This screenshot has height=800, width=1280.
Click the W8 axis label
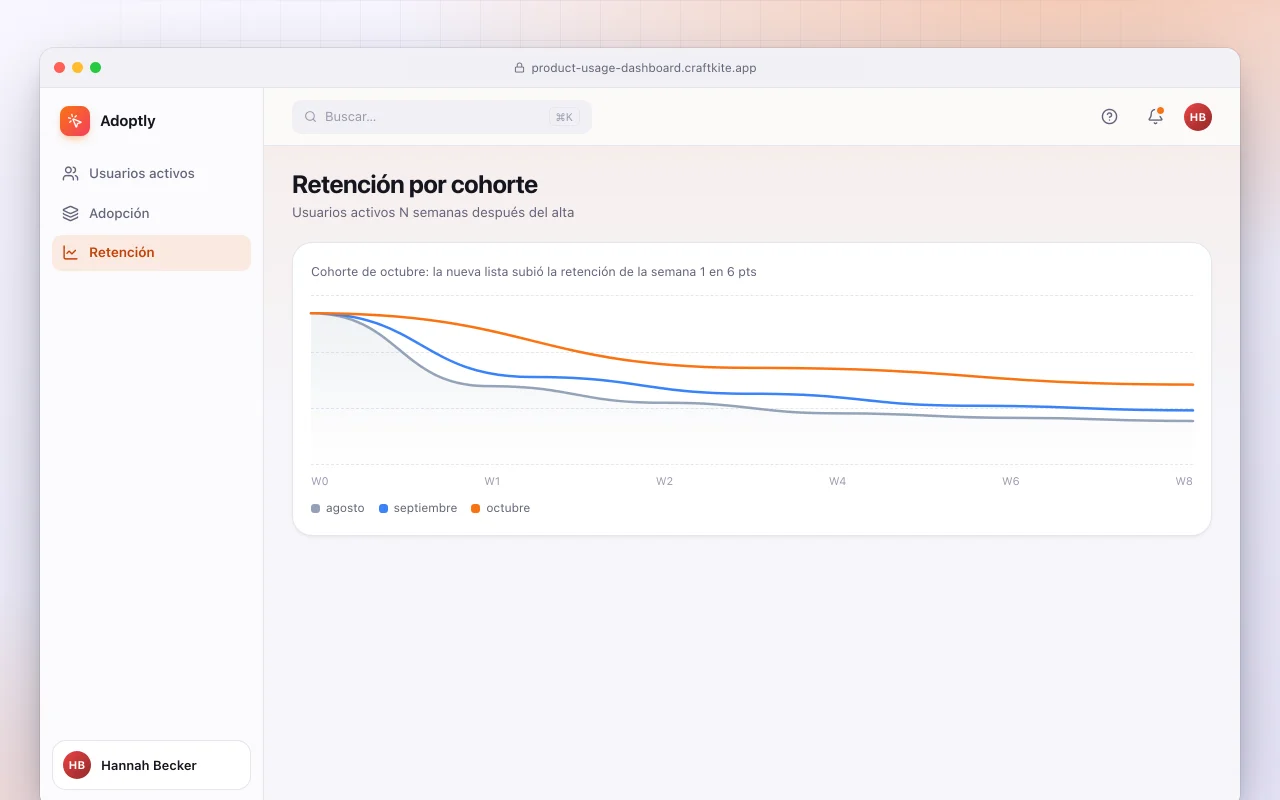(1184, 481)
